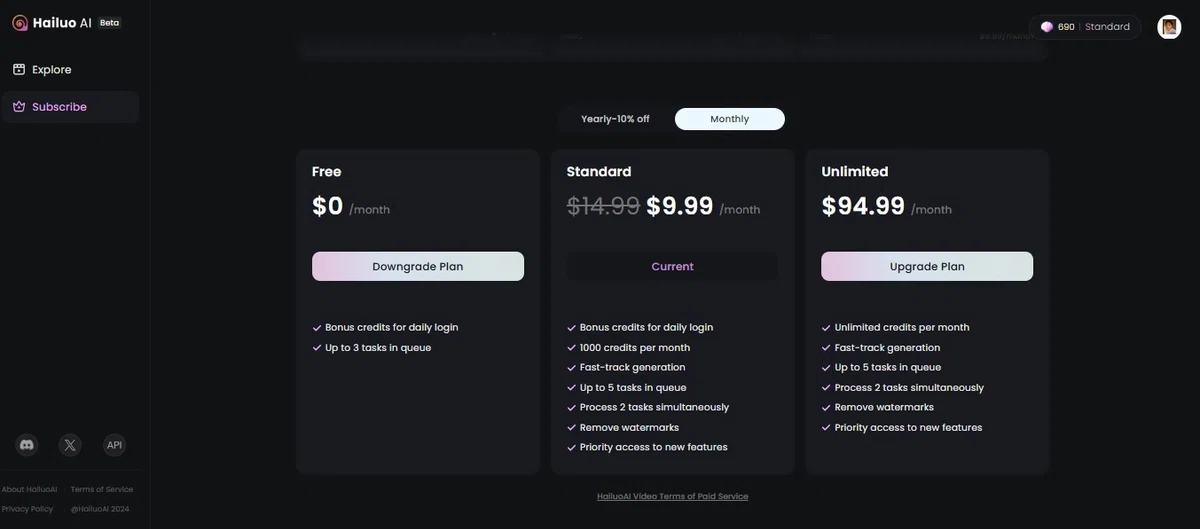Click the Explore sidebar icon
The width and height of the screenshot is (1200, 529).
pyautogui.click(x=19, y=70)
